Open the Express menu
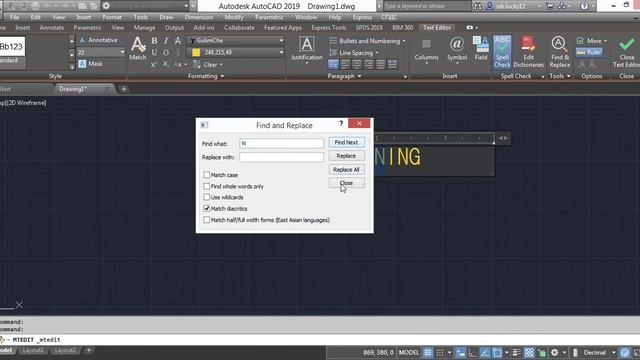The image size is (640, 360). [362, 17]
